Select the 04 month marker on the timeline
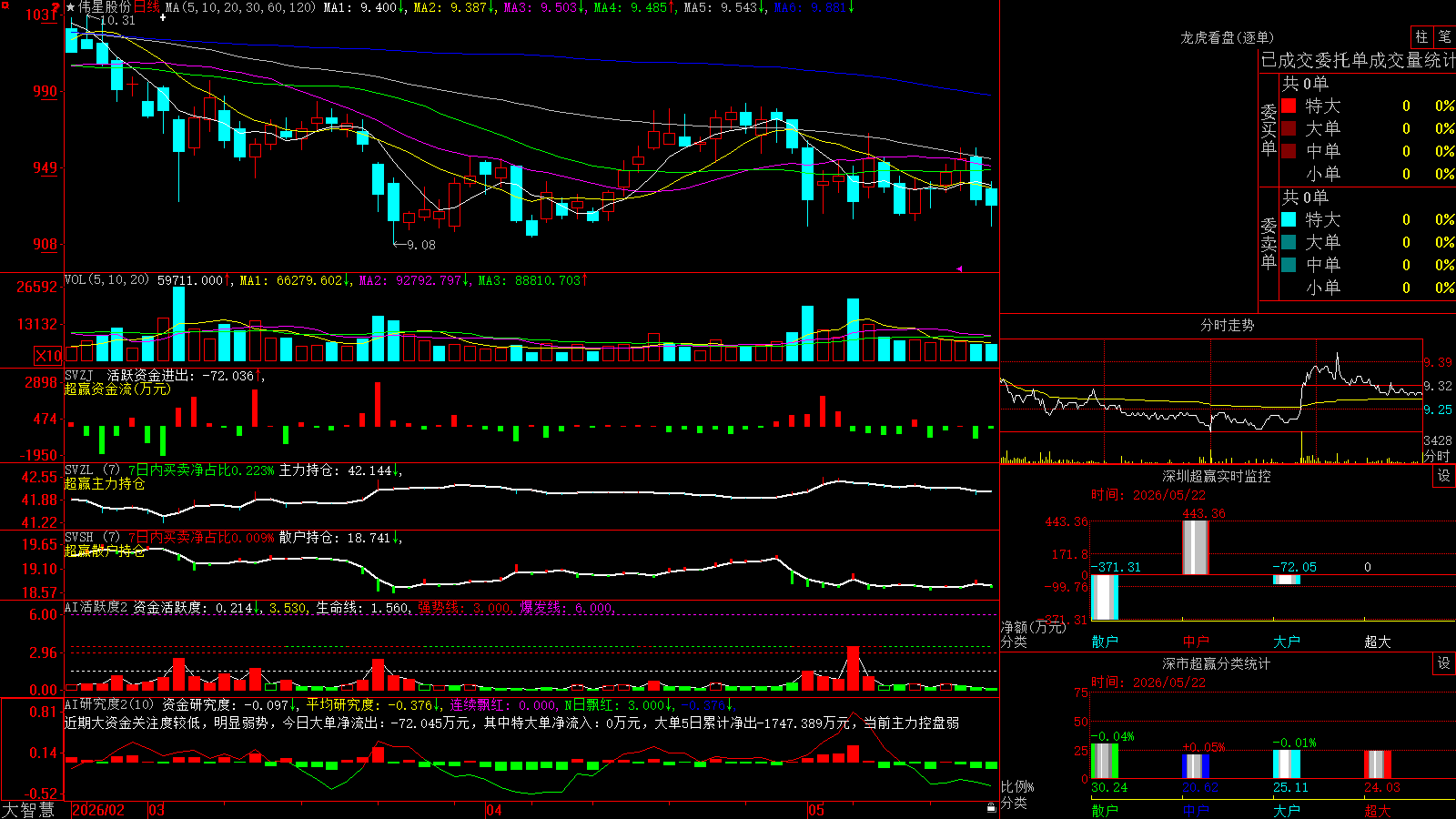Screen dimensions: 1456x819 pyautogui.click(x=494, y=810)
